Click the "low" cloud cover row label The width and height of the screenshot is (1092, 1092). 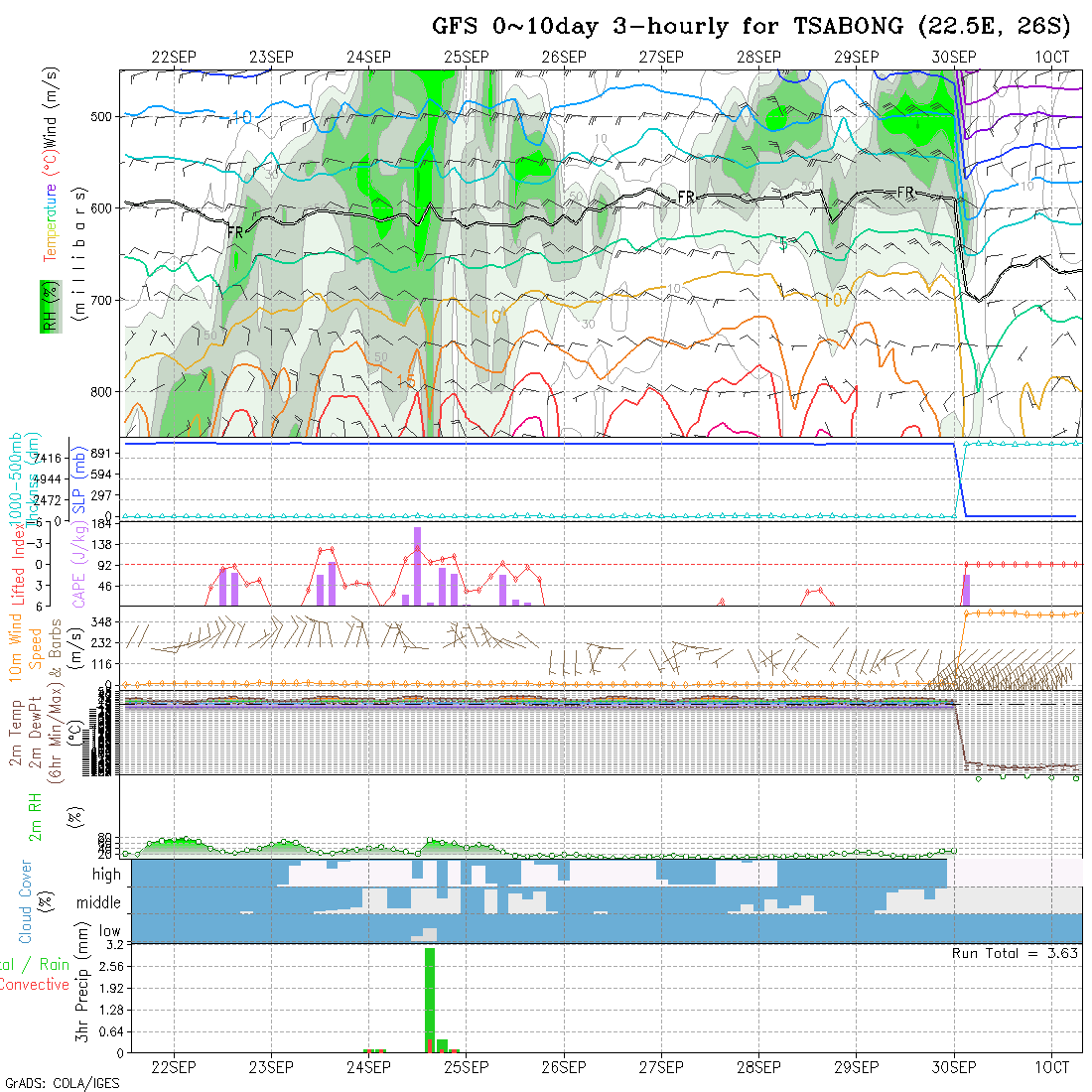point(109,932)
